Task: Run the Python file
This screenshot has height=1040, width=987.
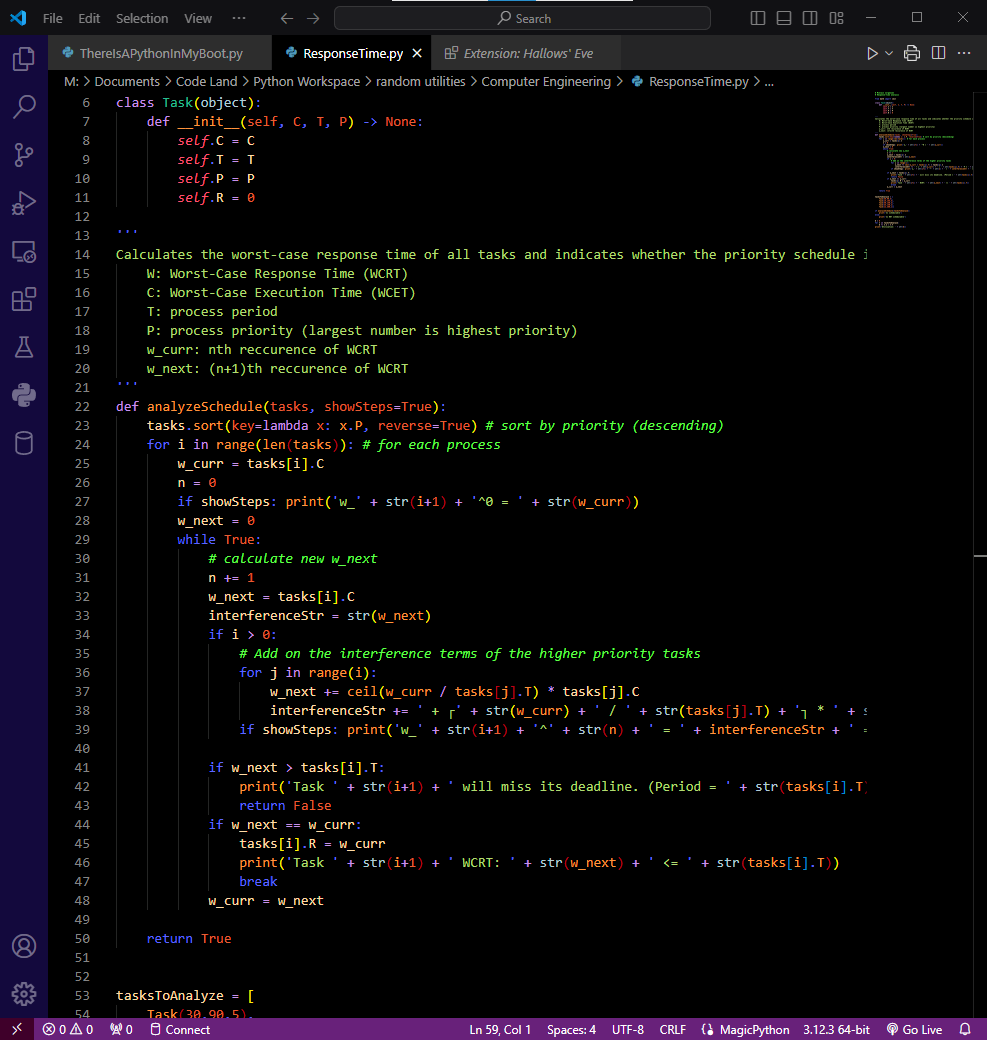Action: (872, 53)
